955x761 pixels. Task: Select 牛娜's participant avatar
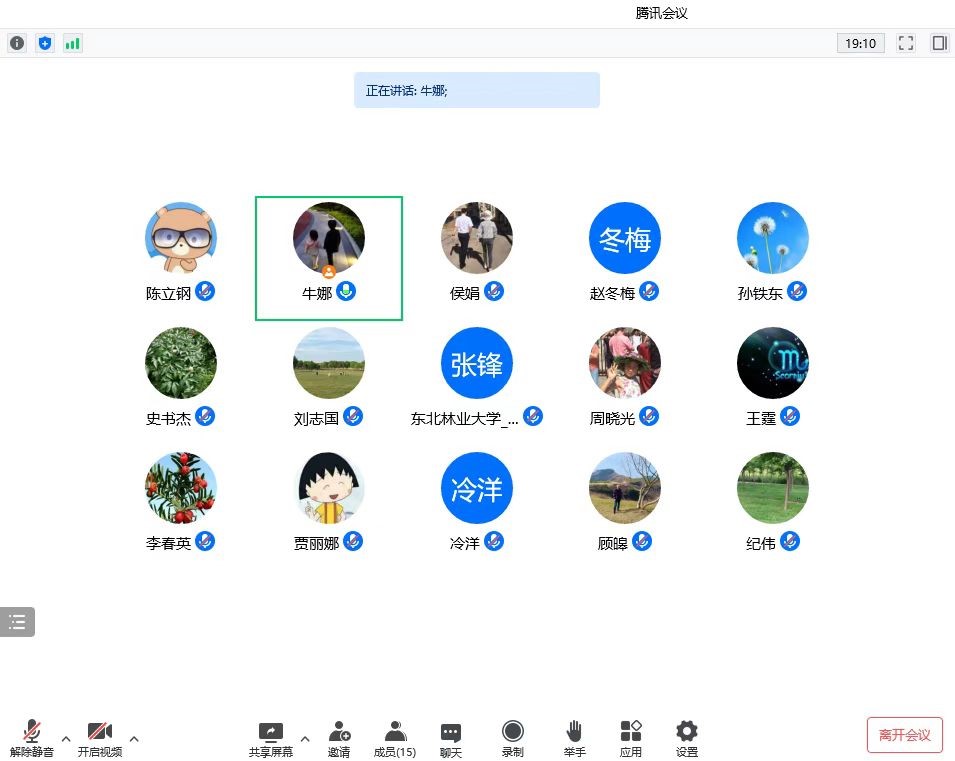point(329,239)
